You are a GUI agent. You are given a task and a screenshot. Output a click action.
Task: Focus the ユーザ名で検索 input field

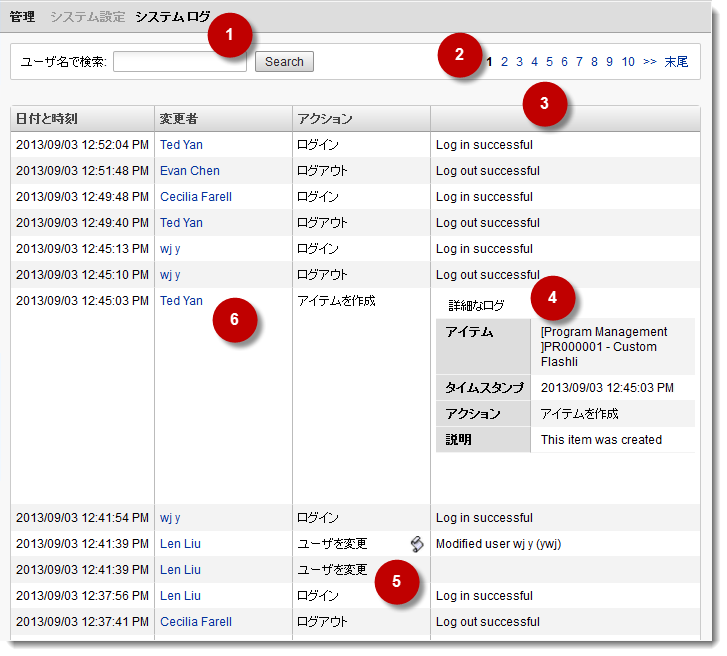(x=180, y=62)
